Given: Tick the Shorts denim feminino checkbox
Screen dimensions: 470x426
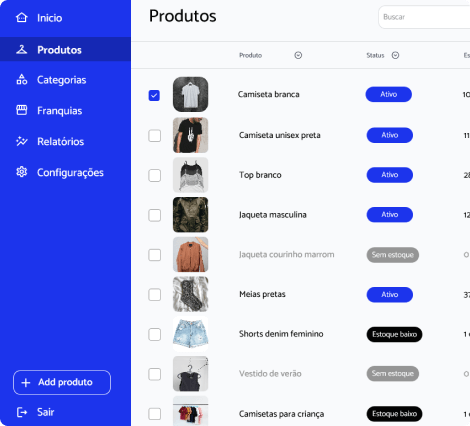Looking at the screenshot, I should (x=154, y=334).
